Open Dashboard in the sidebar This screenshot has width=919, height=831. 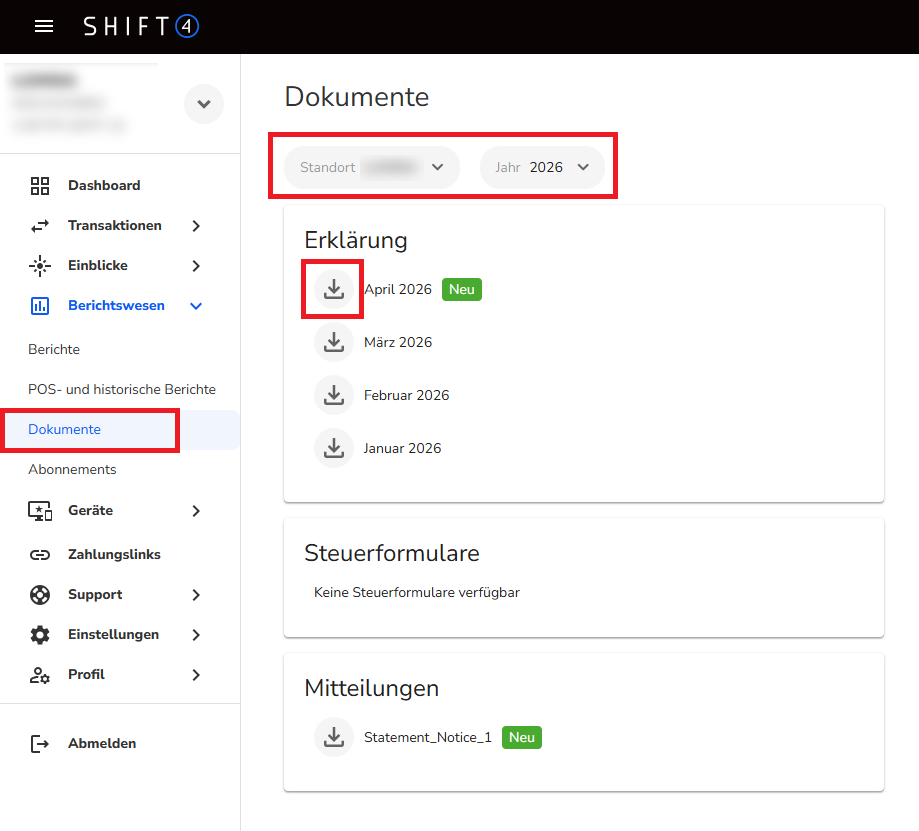[104, 186]
